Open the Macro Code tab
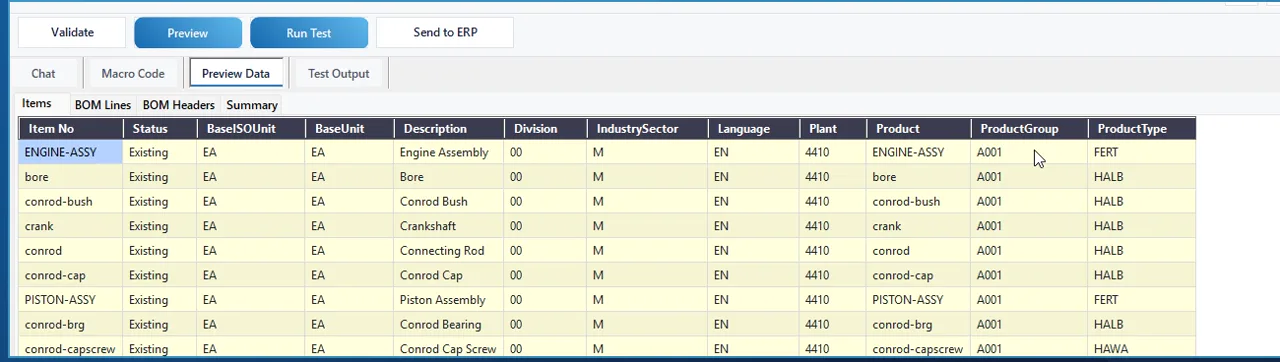The height and width of the screenshot is (362, 1280). 133,73
